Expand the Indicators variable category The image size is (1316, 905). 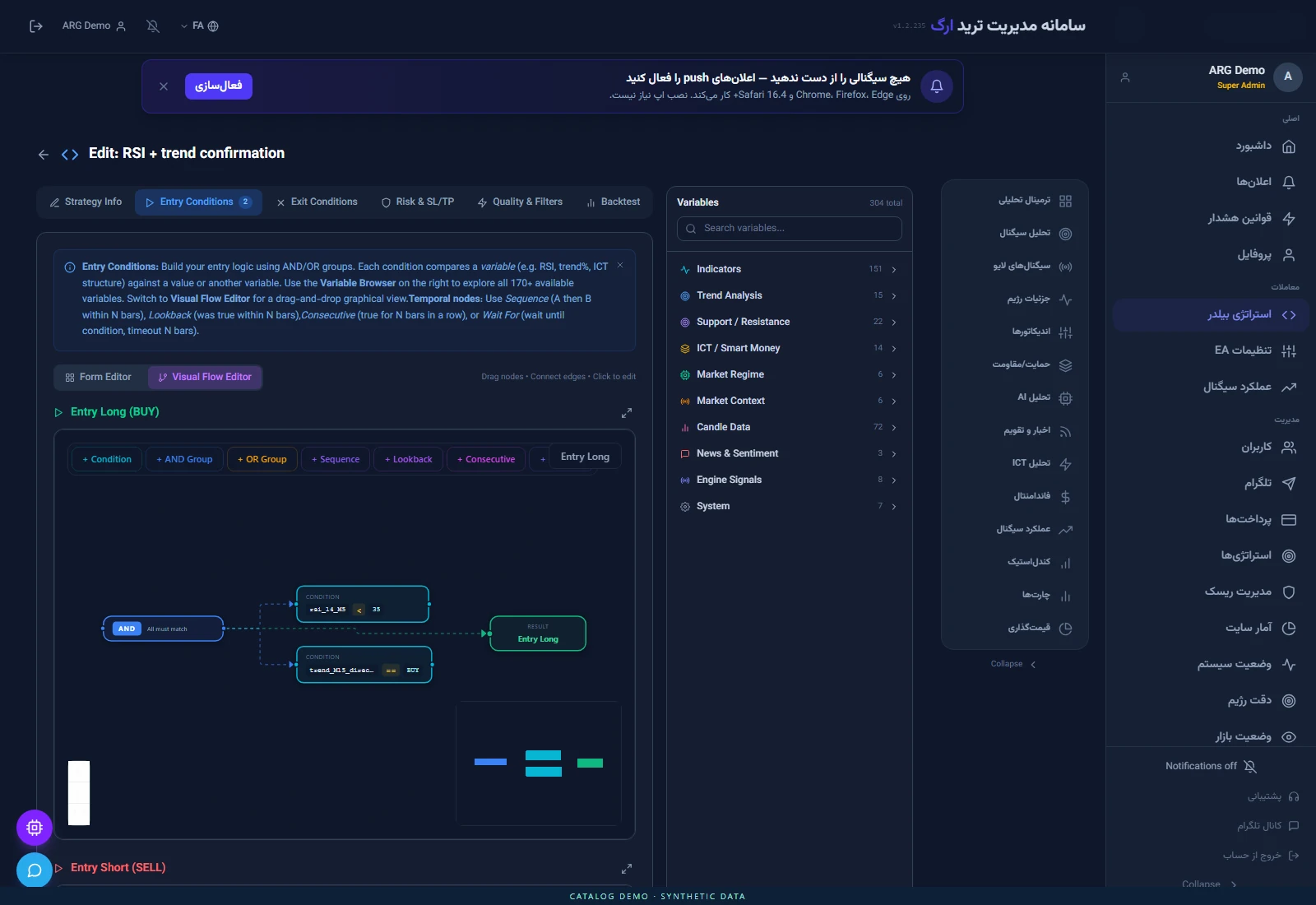(x=790, y=270)
